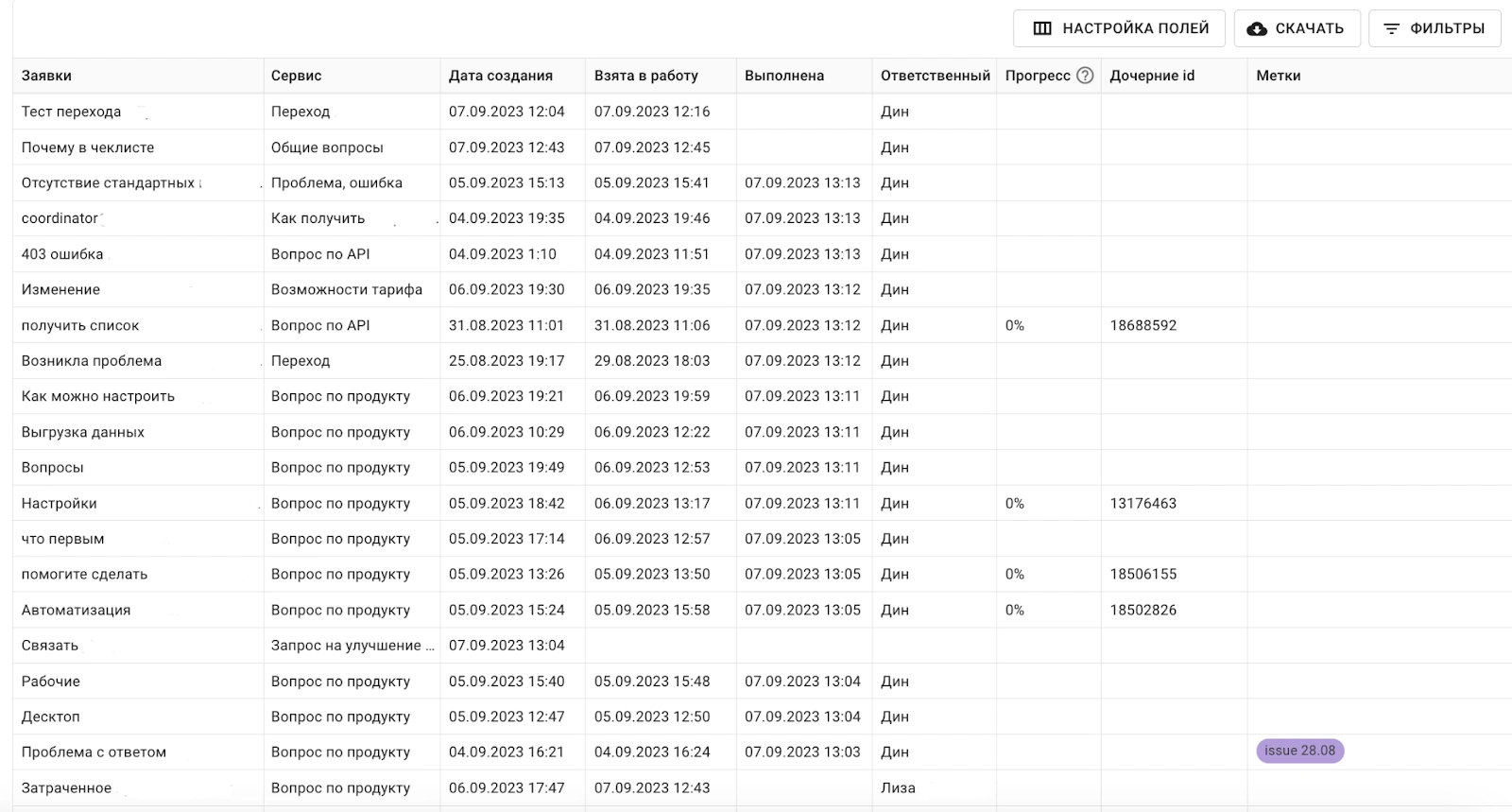Click child id 13176463
The height and width of the screenshot is (812, 1512).
pyautogui.click(x=1143, y=504)
